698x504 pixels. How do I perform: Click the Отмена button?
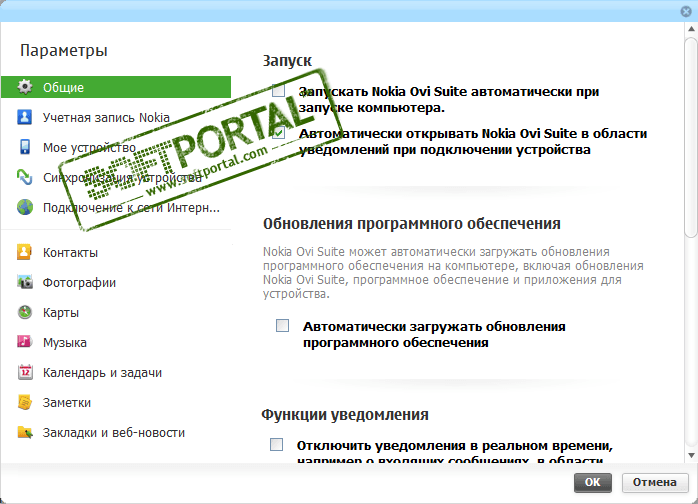(x=654, y=482)
